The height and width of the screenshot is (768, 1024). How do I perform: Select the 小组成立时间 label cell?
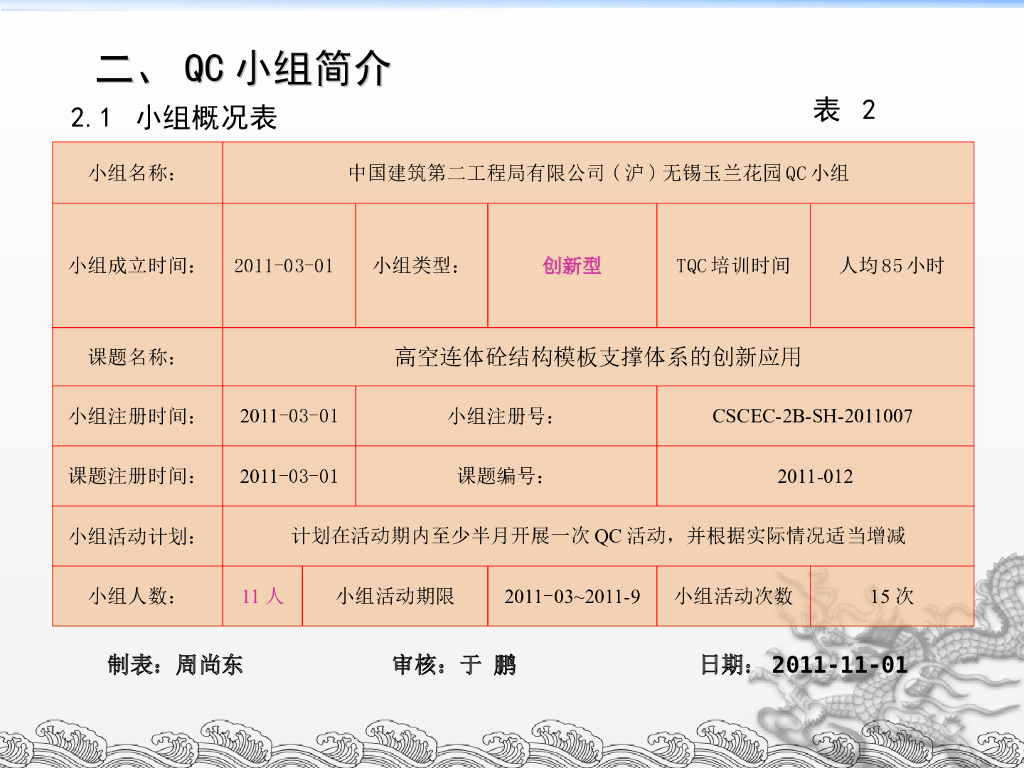138,265
